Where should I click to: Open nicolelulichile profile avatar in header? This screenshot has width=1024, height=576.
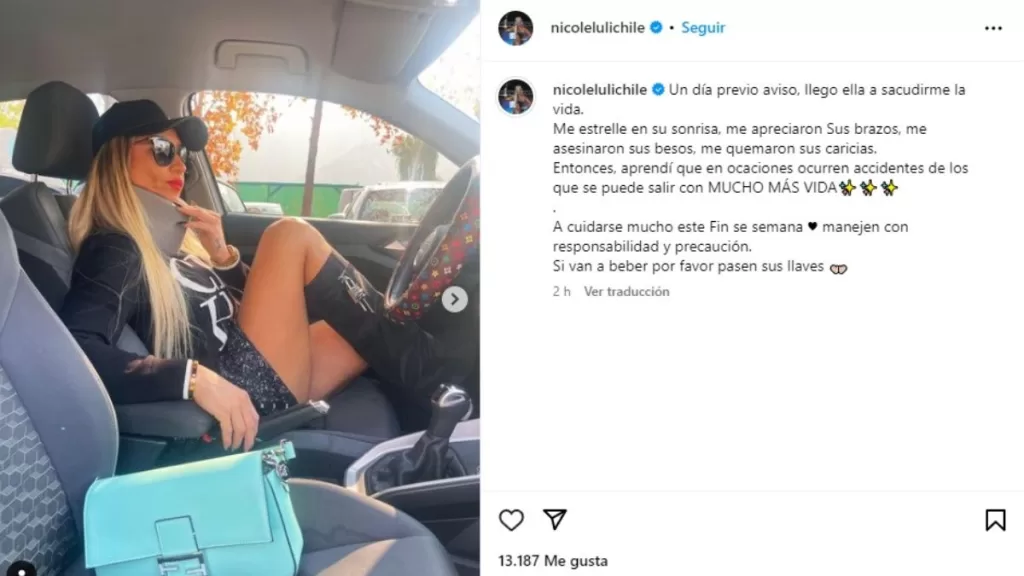coord(515,28)
